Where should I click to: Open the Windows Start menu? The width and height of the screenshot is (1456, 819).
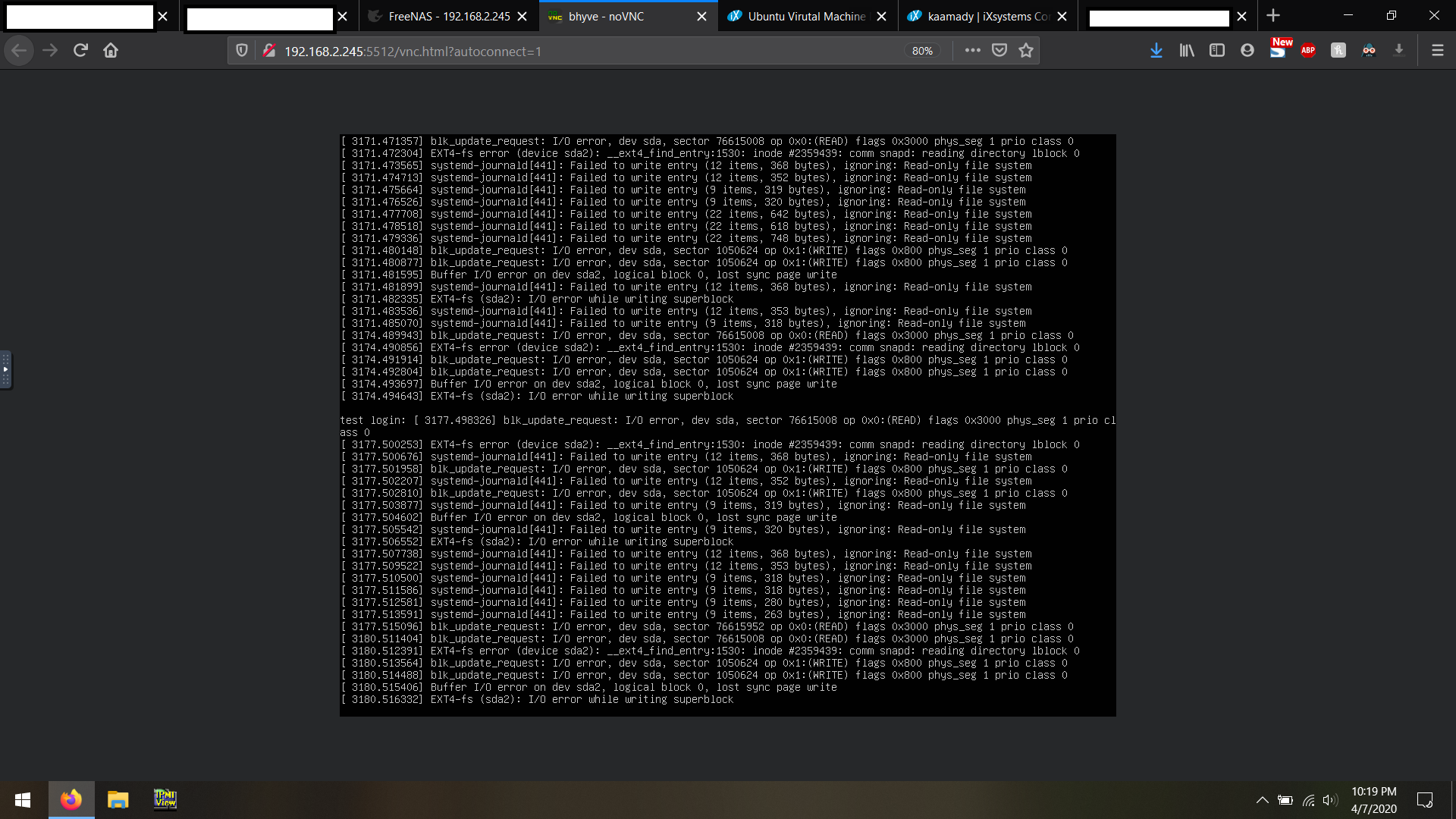pyautogui.click(x=23, y=800)
